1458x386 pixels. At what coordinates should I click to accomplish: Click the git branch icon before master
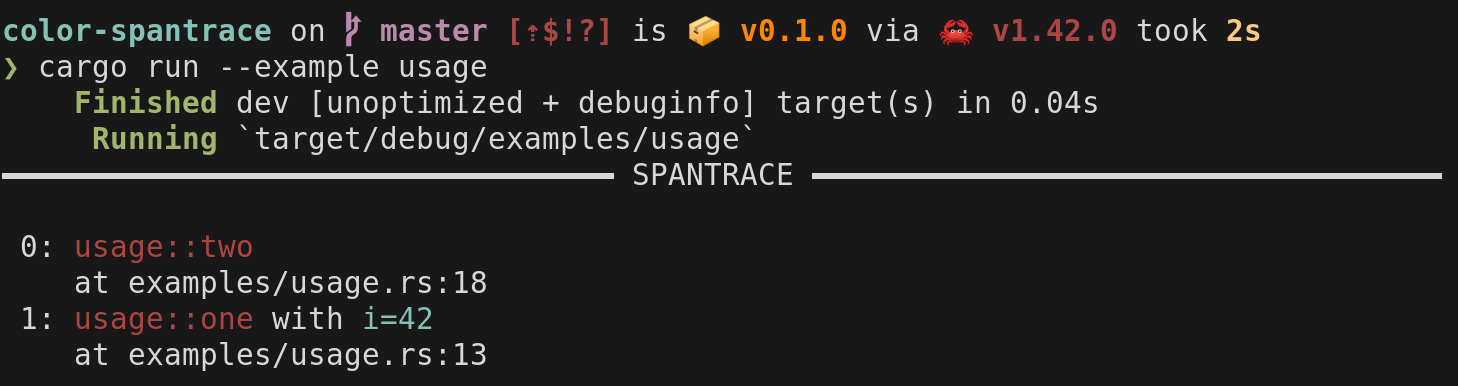[x=353, y=30]
